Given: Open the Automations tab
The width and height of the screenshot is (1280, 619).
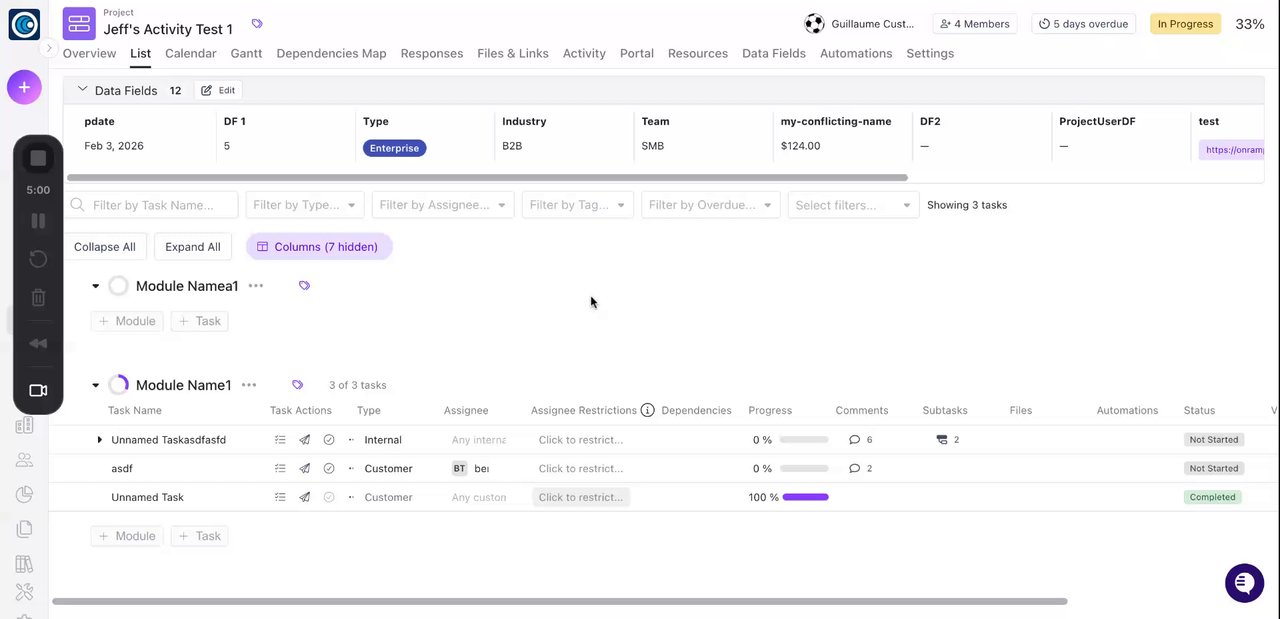Looking at the screenshot, I should (855, 53).
